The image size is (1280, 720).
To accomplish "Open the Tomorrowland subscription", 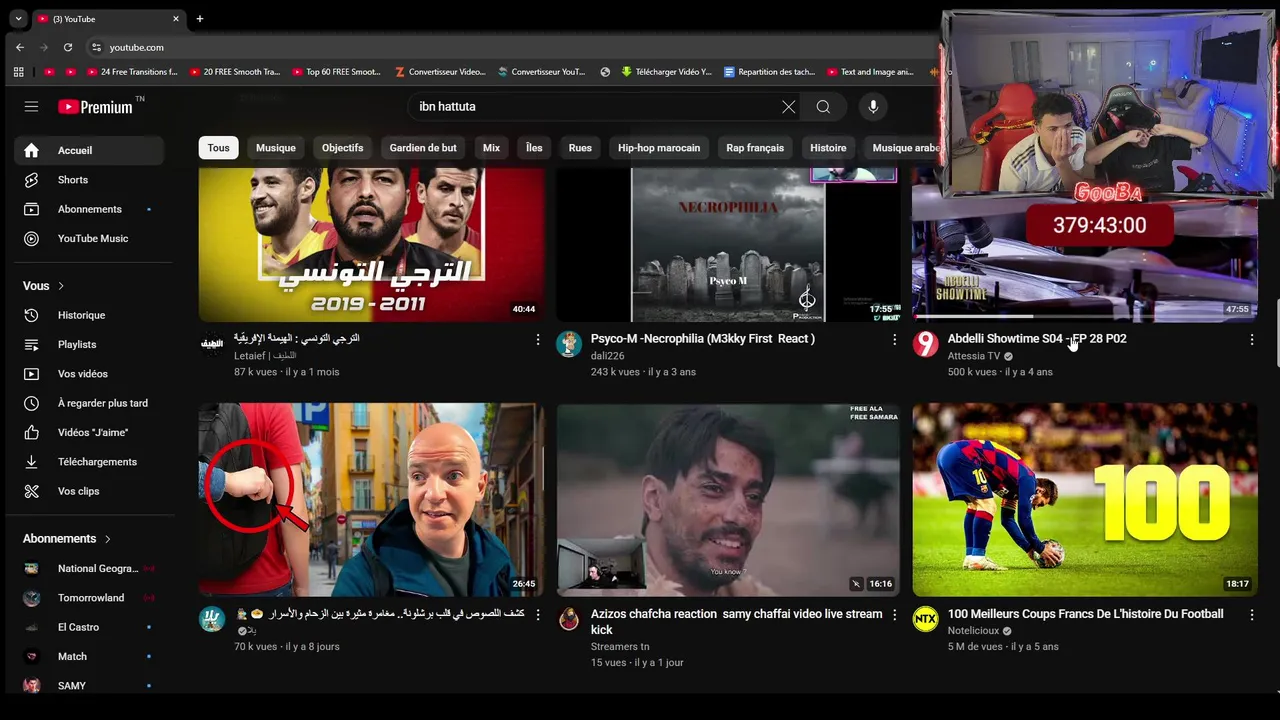I will coord(89,598).
